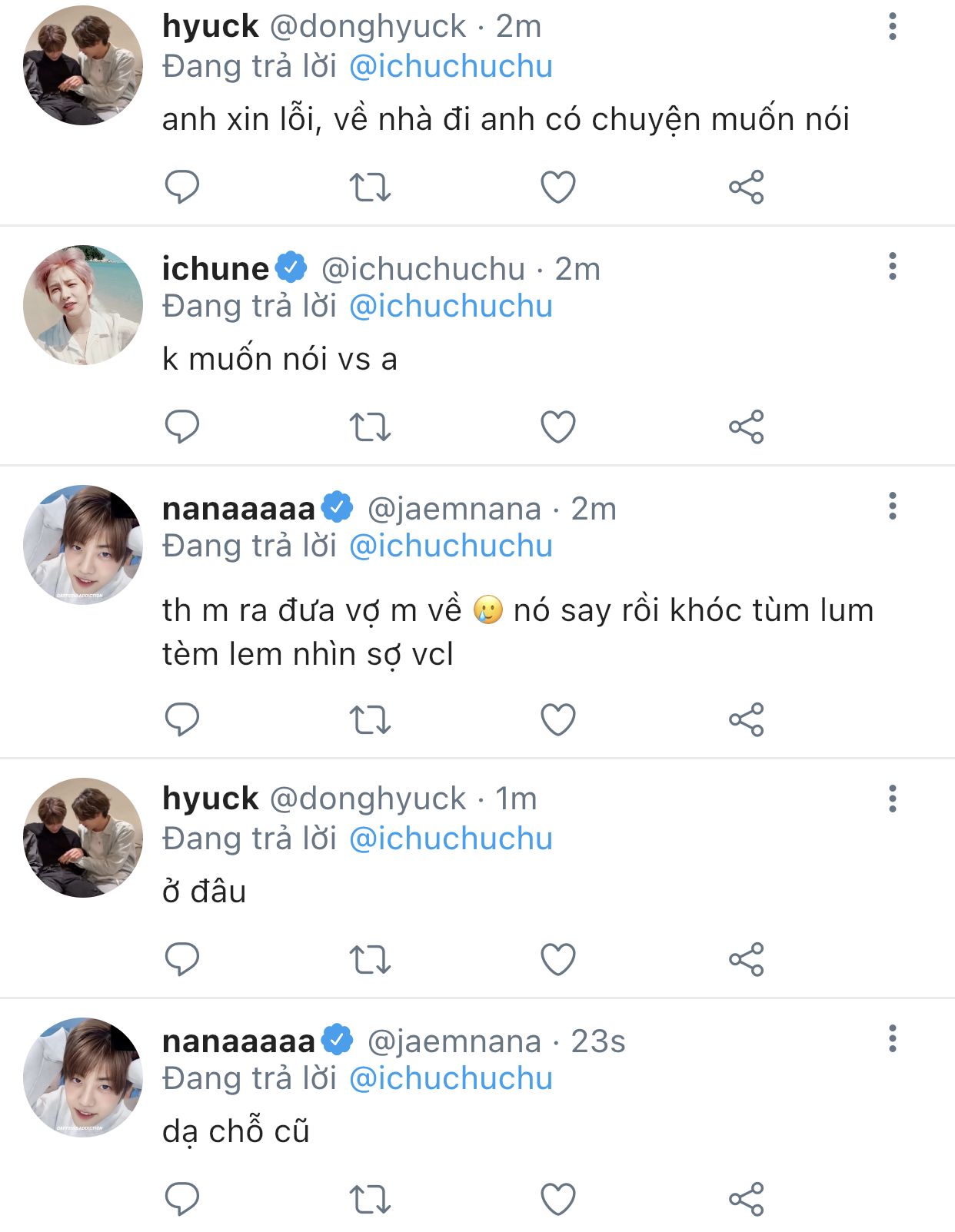Open ichune's profile via display name

click(x=215, y=269)
